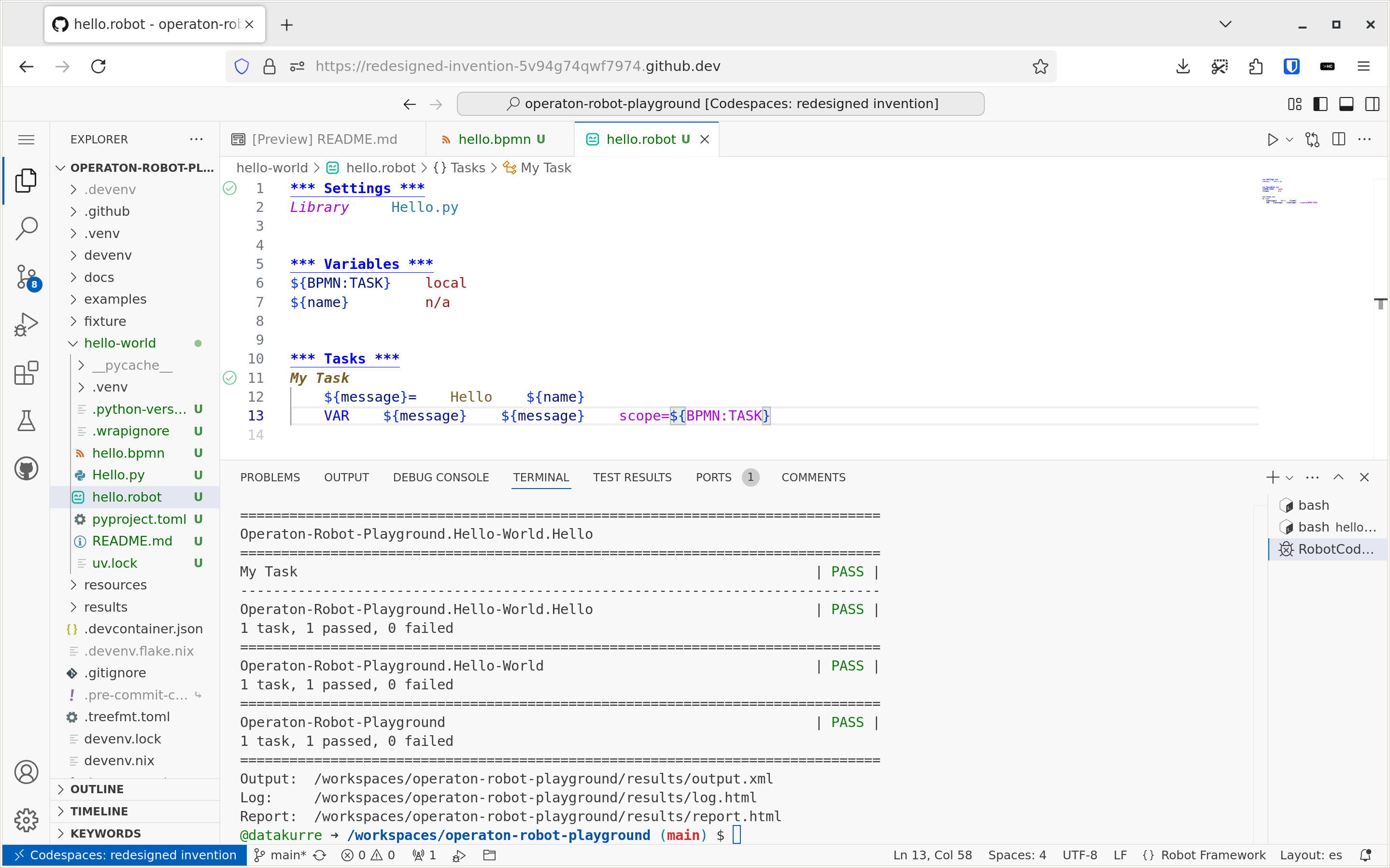This screenshot has width=1390, height=868.
Task: Run the hello.robot file with the play icon
Action: click(1272, 140)
